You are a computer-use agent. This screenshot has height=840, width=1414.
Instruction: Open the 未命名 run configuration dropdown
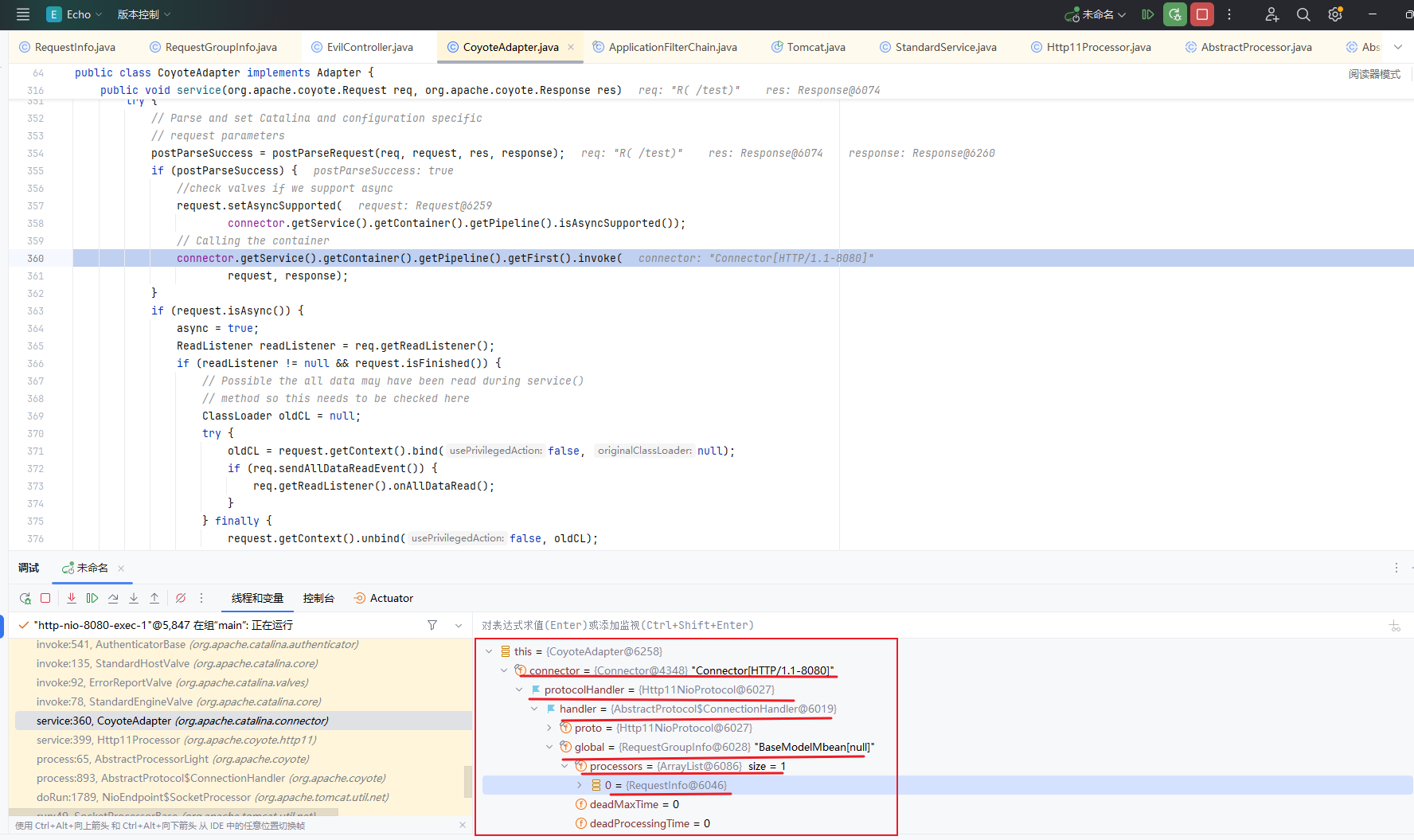[x=1096, y=14]
